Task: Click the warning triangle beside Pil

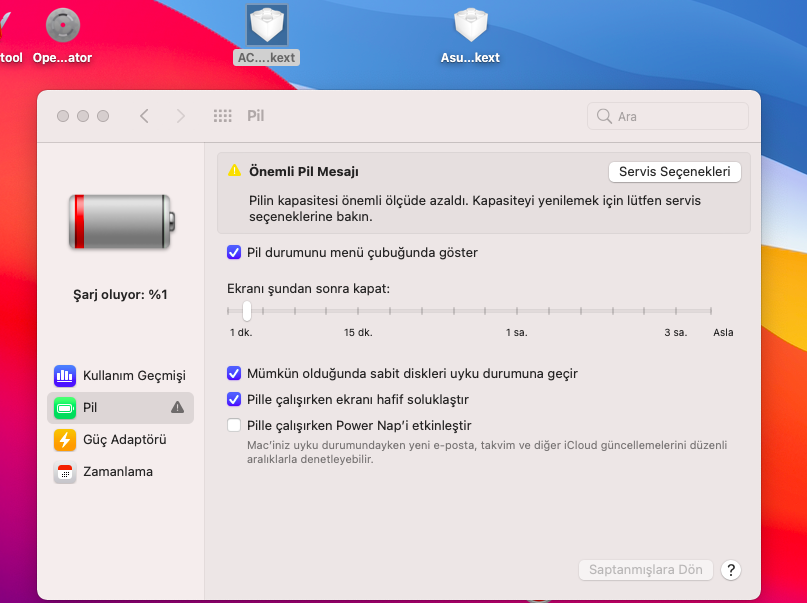Action: [177, 408]
